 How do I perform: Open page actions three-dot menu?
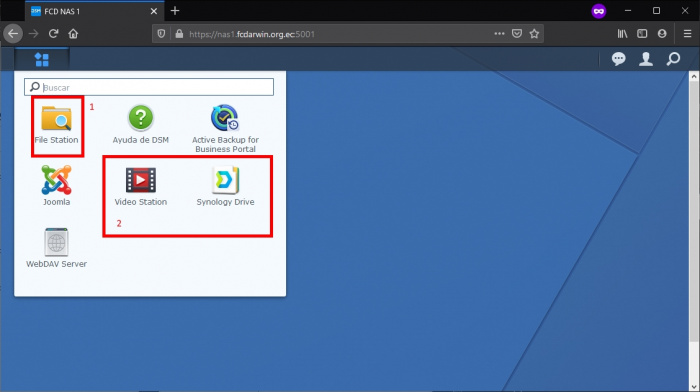coord(499,33)
